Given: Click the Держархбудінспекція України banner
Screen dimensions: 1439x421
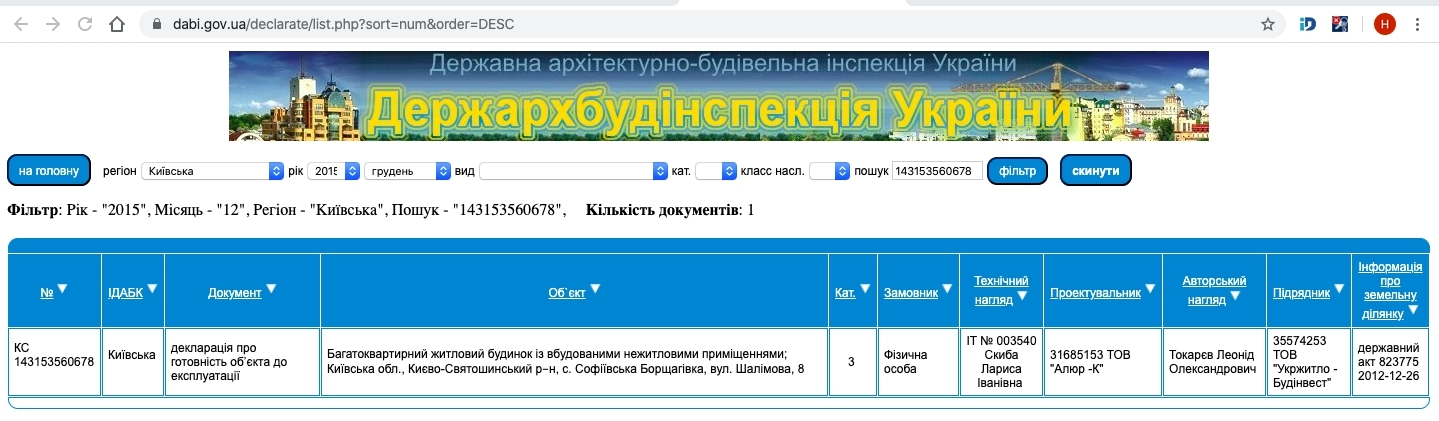Looking at the screenshot, I should (x=718, y=95).
